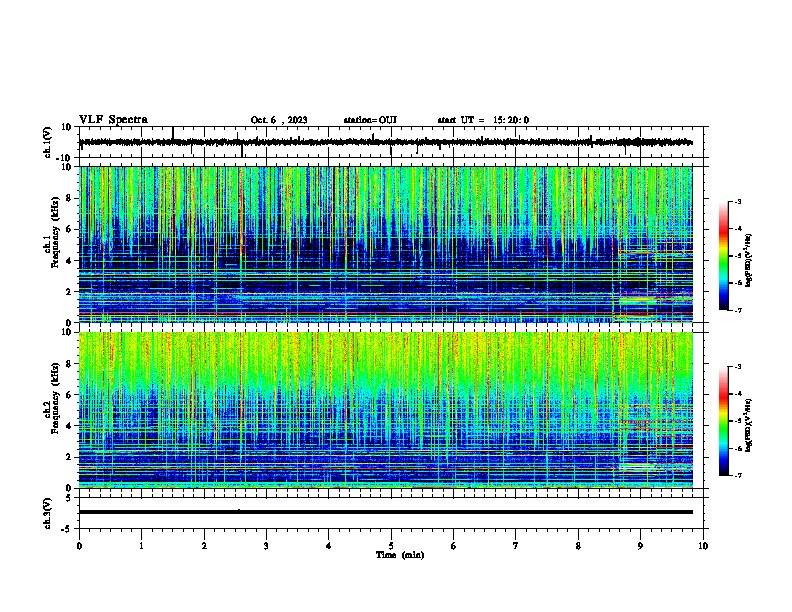The image size is (792, 612).
Task: Click the log(PSD) label beside ch.1 colorbar
Action: (x=749, y=261)
